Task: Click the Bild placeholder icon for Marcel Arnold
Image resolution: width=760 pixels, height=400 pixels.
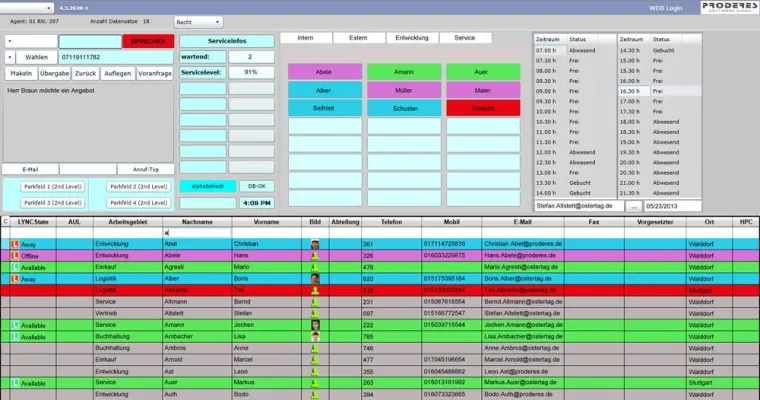Action: point(315,360)
